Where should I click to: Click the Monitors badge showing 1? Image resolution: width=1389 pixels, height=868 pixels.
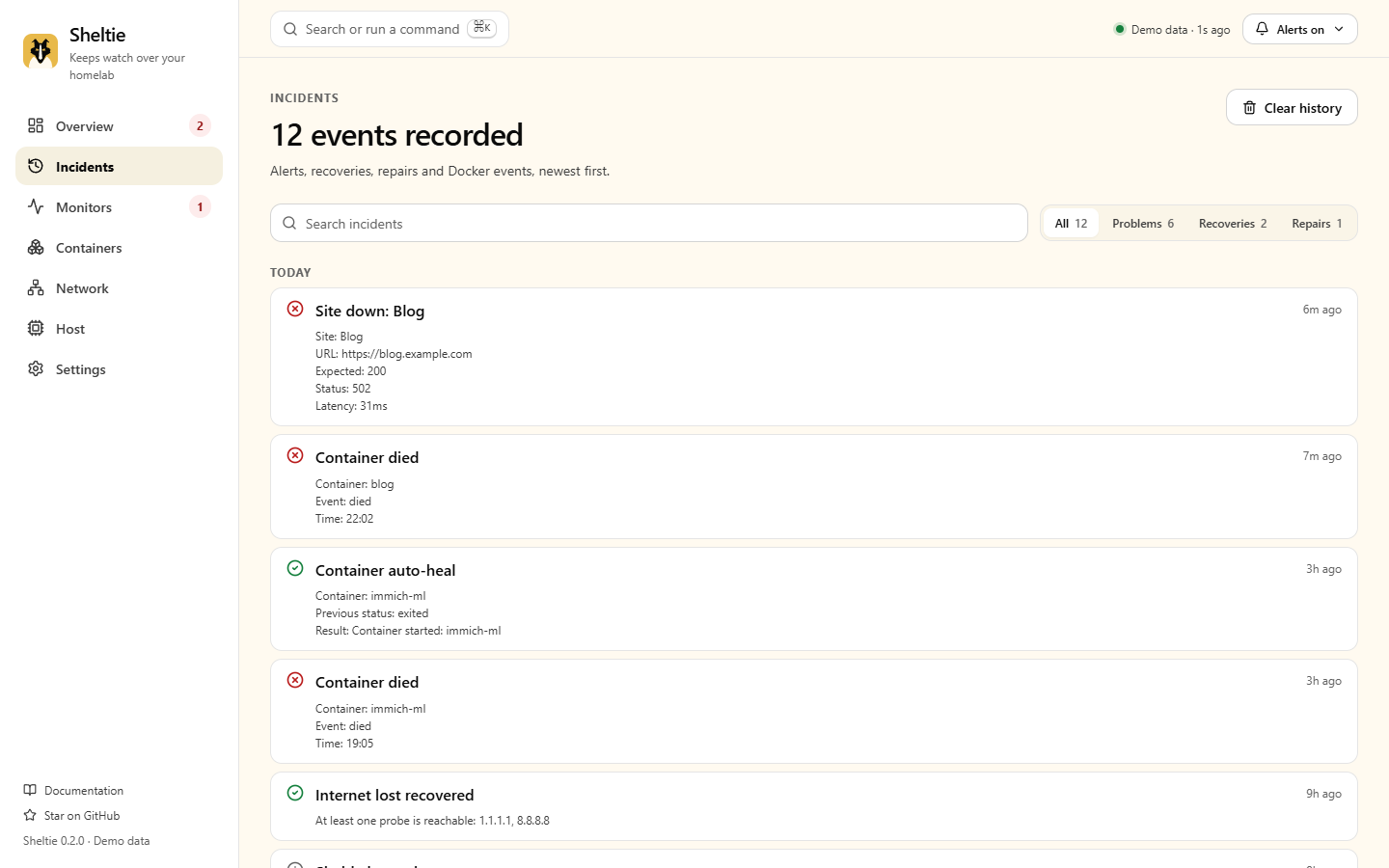coord(200,206)
